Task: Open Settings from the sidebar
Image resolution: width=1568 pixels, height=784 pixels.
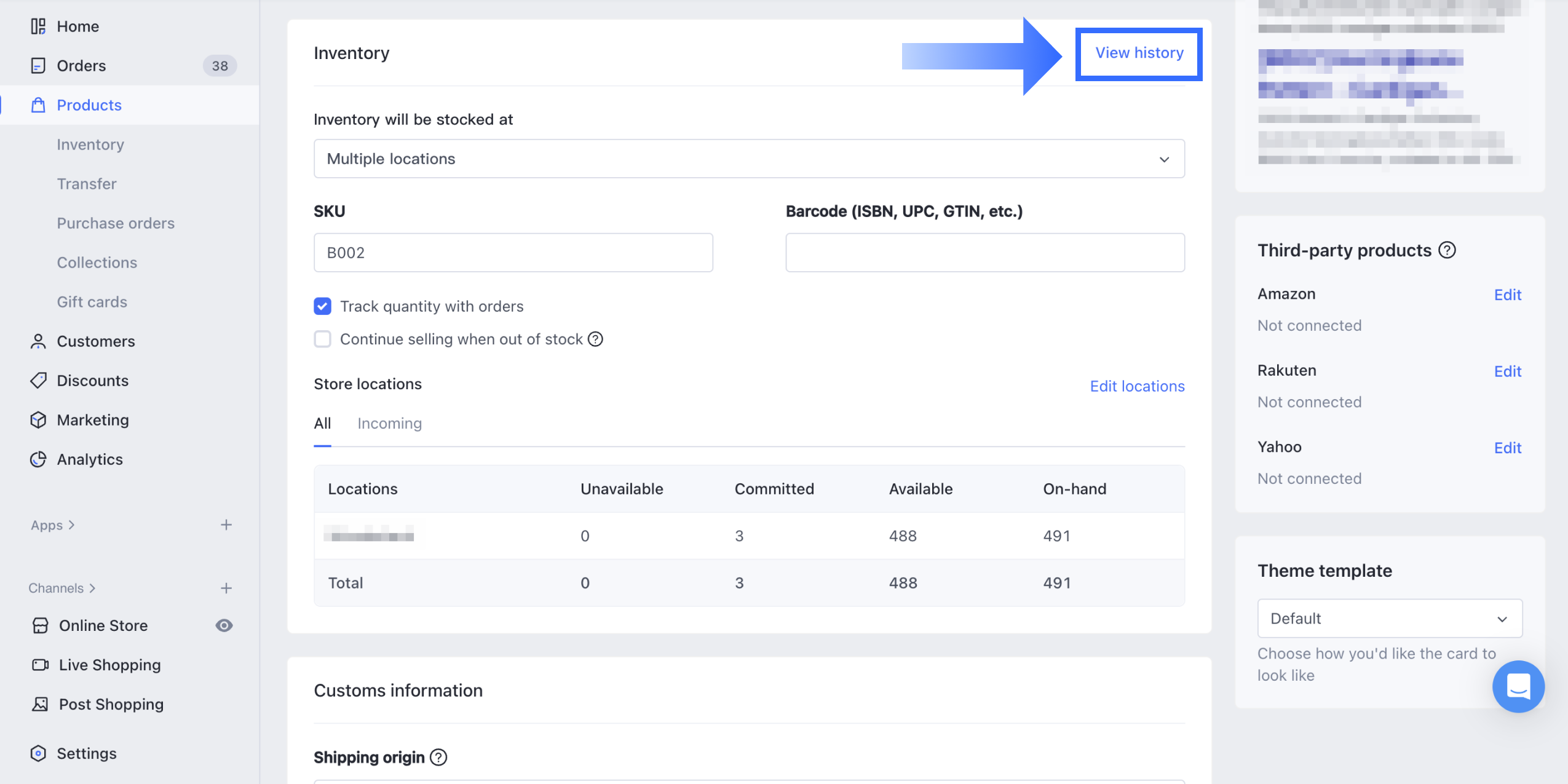Action: point(86,753)
